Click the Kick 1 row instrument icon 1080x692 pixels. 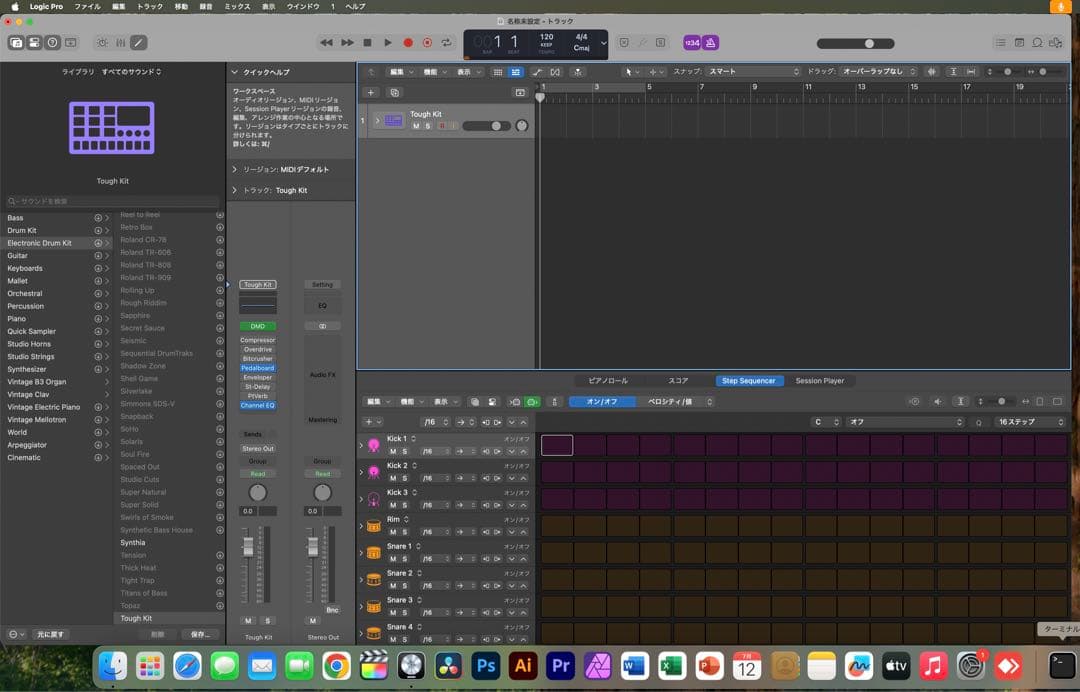[x=374, y=445]
